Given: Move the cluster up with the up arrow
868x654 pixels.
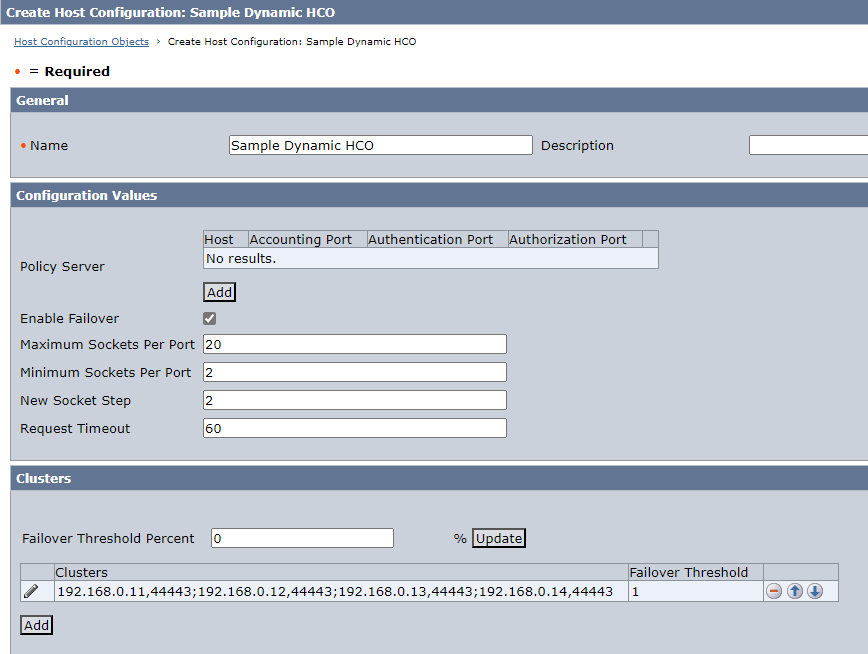Looking at the screenshot, I should pos(795,591).
